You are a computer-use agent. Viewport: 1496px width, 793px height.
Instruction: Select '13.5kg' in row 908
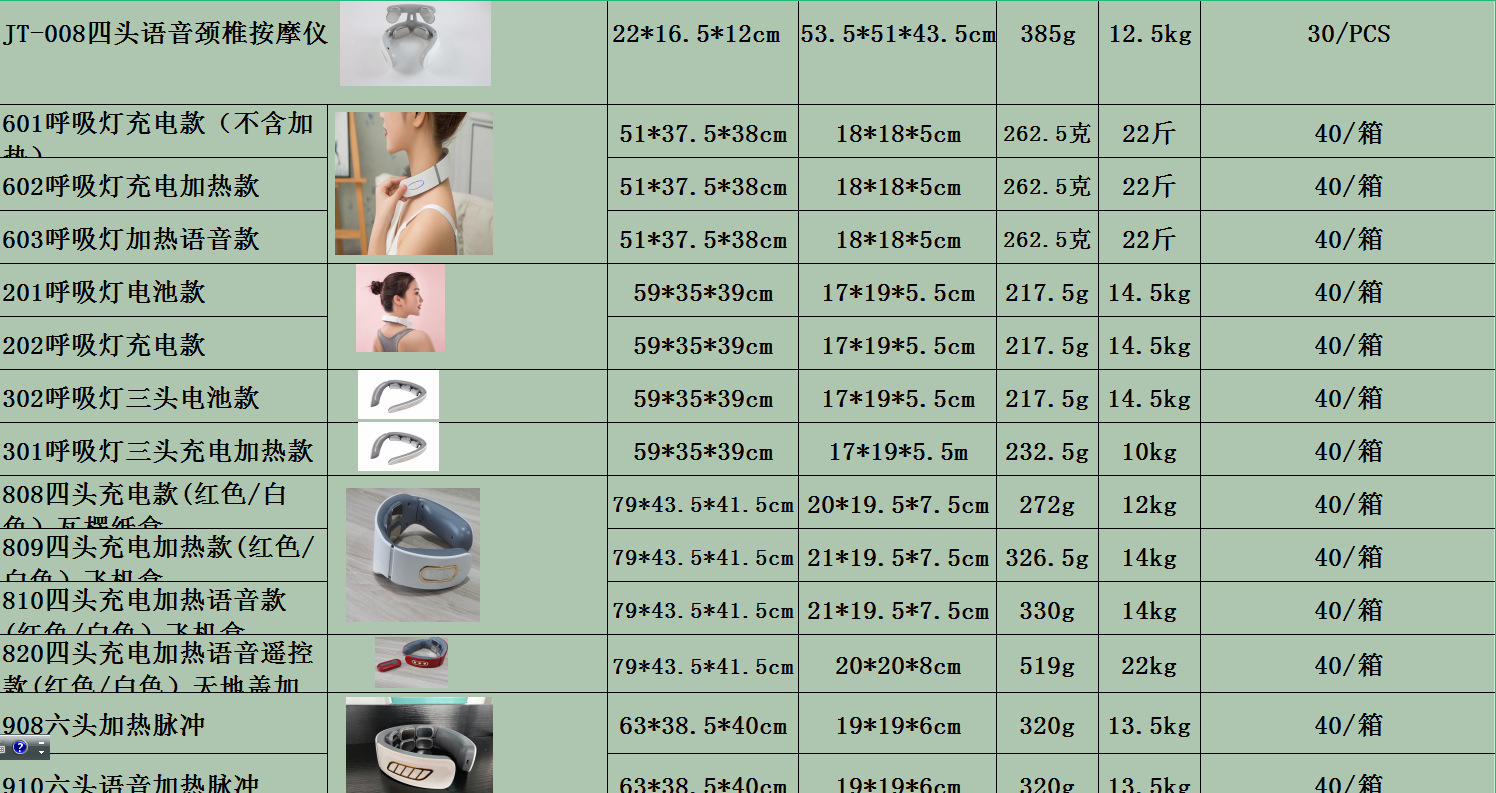pos(1150,723)
